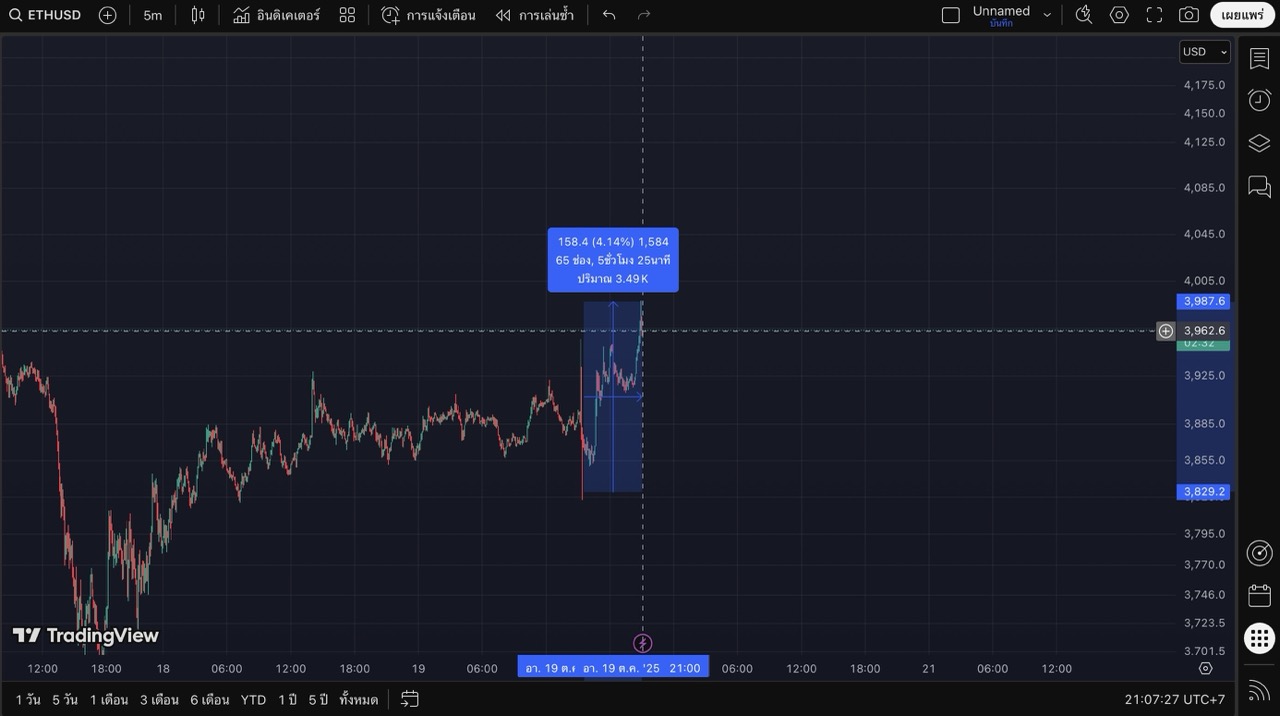The image size is (1280, 716).
Task: Click the plus icon to compare symbols
Action: pos(107,15)
